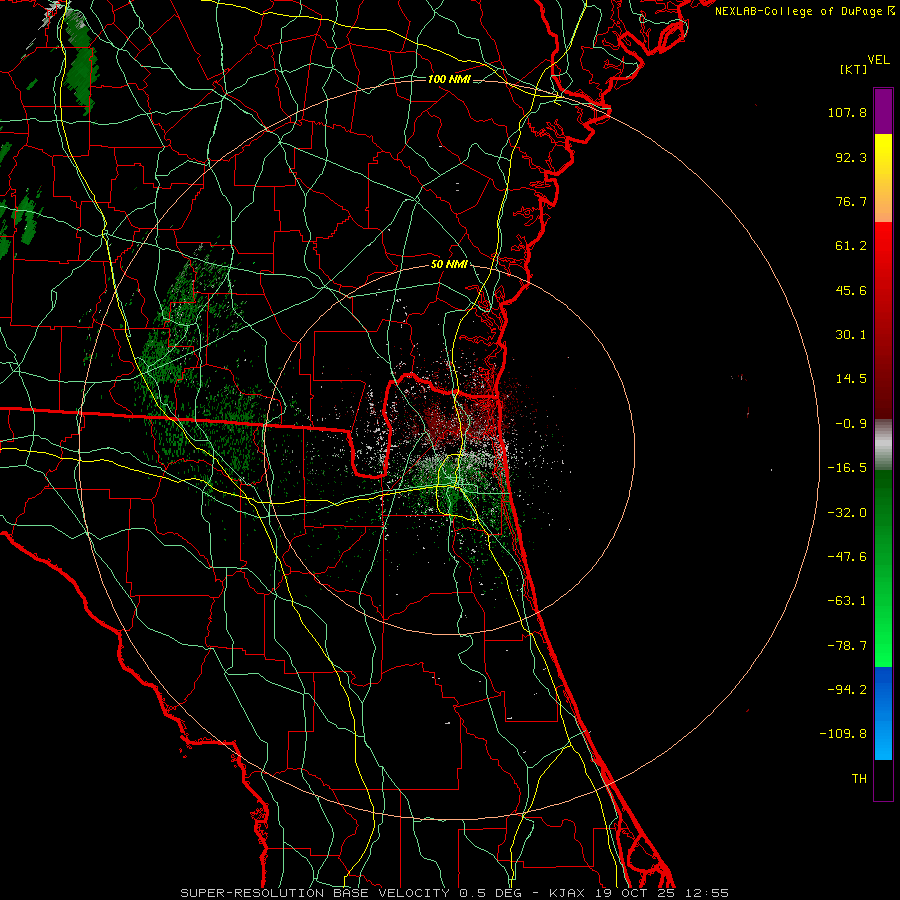Click the -0.9 legend value
The width and height of the screenshot is (900, 900).
(x=851, y=424)
